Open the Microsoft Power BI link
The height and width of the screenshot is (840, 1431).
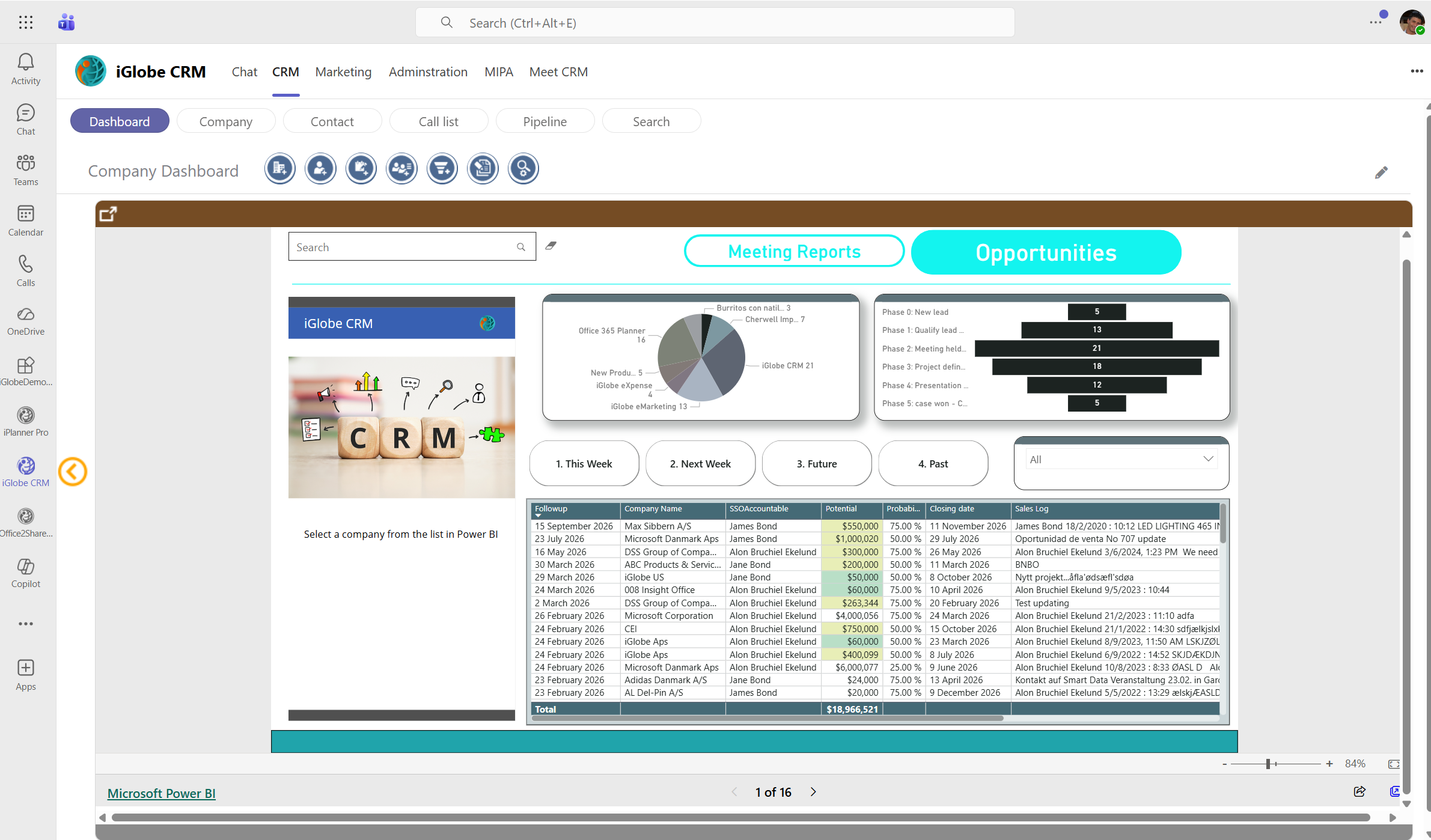pyautogui.click(x=161, y=793)
